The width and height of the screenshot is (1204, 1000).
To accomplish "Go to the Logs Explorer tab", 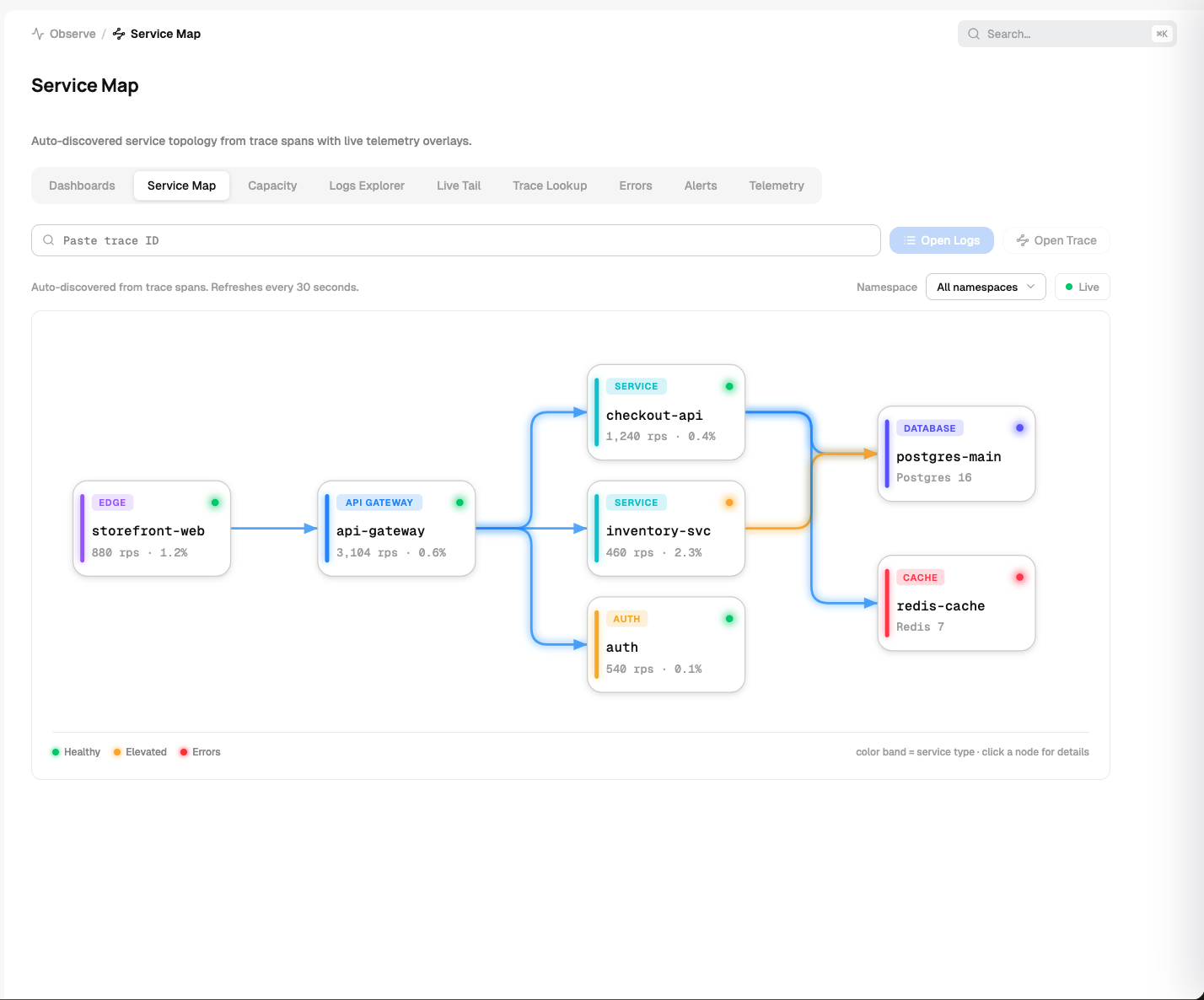I will pos(367,185).
